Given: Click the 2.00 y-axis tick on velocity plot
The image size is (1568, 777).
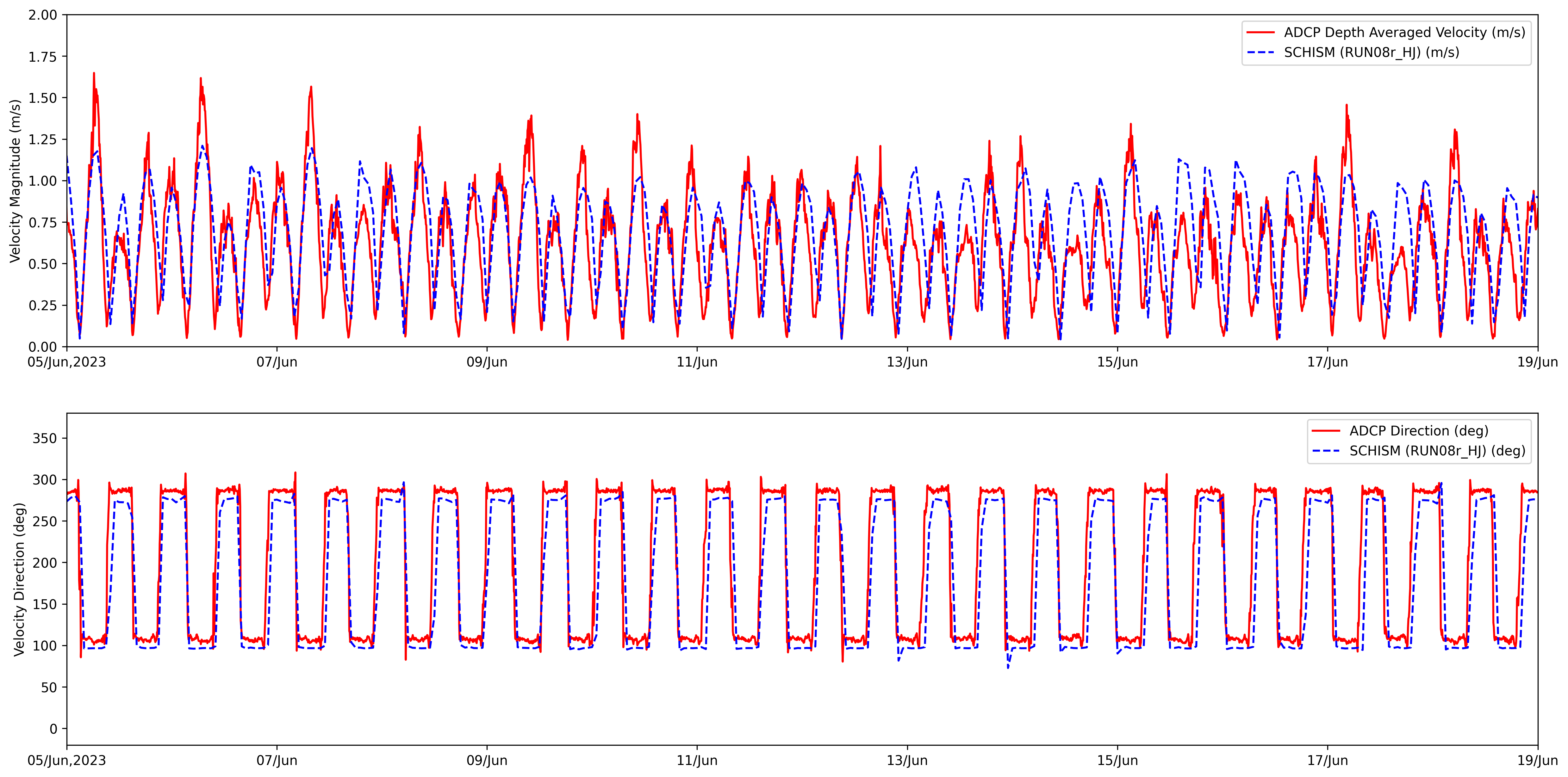Looking at the screenshot, I should click(x=43, y=15).
